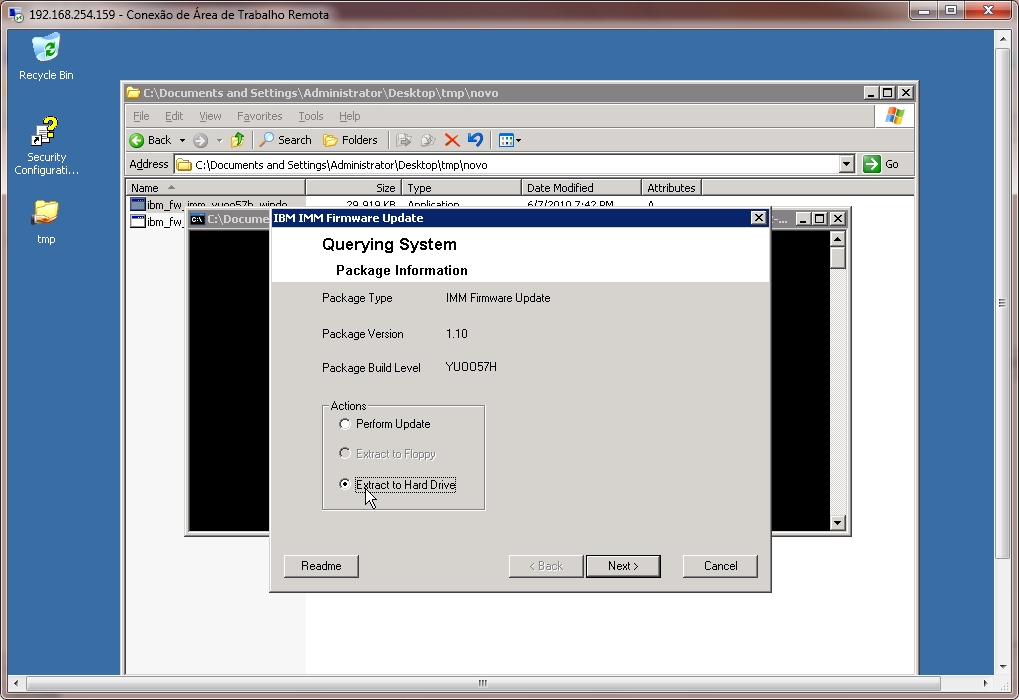Click the Up one level folder icon
Viewport: 1019px width, 700px height.
(x=237, y=140)
